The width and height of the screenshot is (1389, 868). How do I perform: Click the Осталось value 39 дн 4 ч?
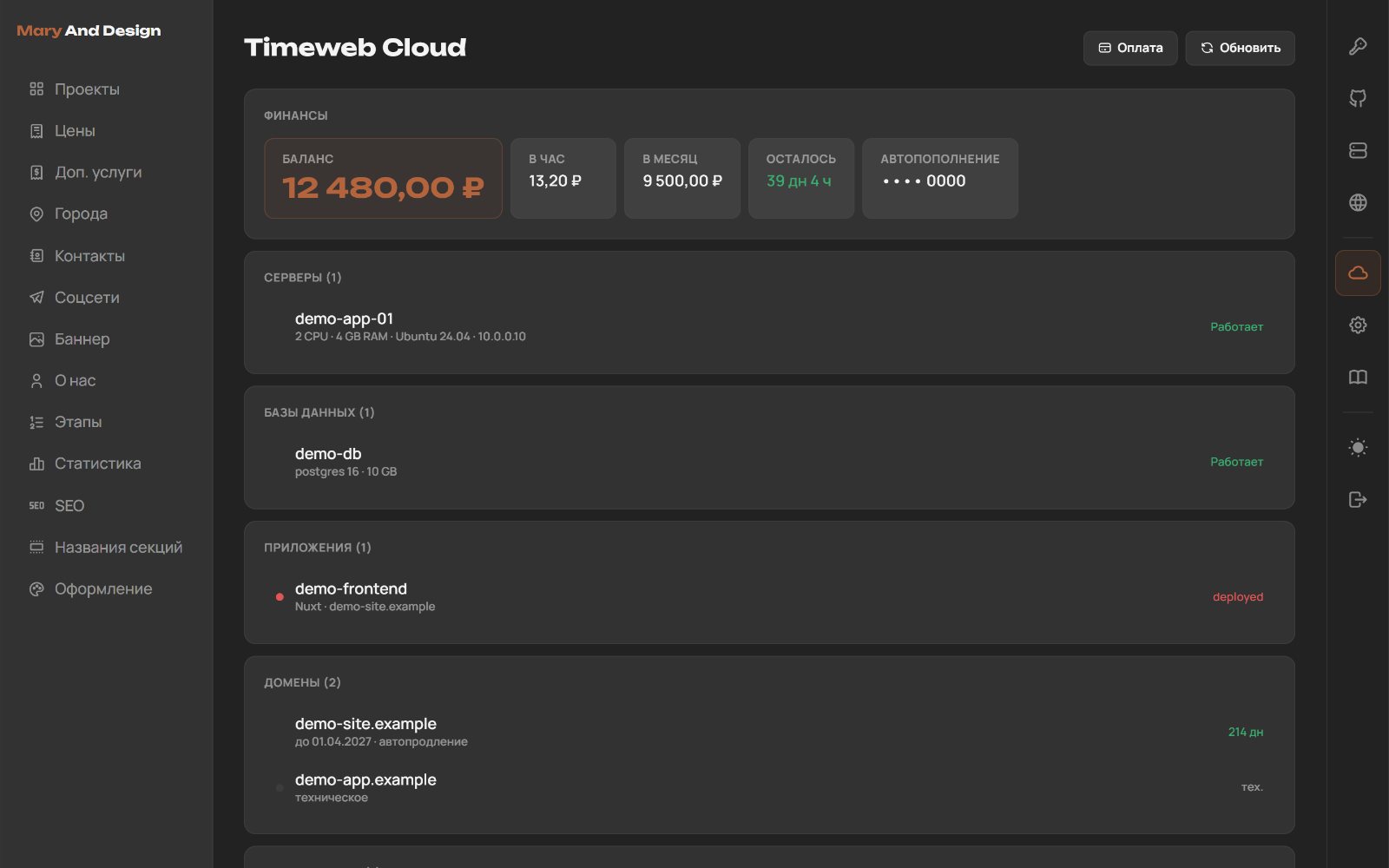point(799,181)
